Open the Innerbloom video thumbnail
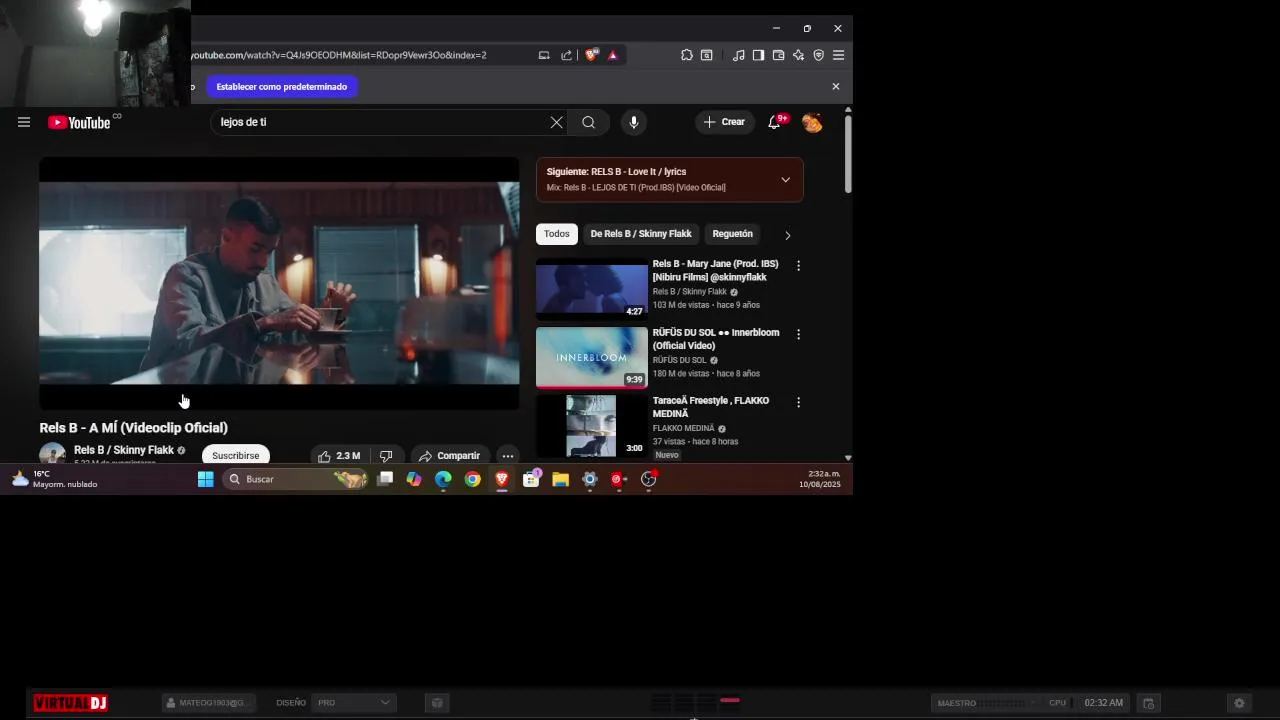This screenshot has height=720, width=1280. pyautogui.click(x=592, y=357)
